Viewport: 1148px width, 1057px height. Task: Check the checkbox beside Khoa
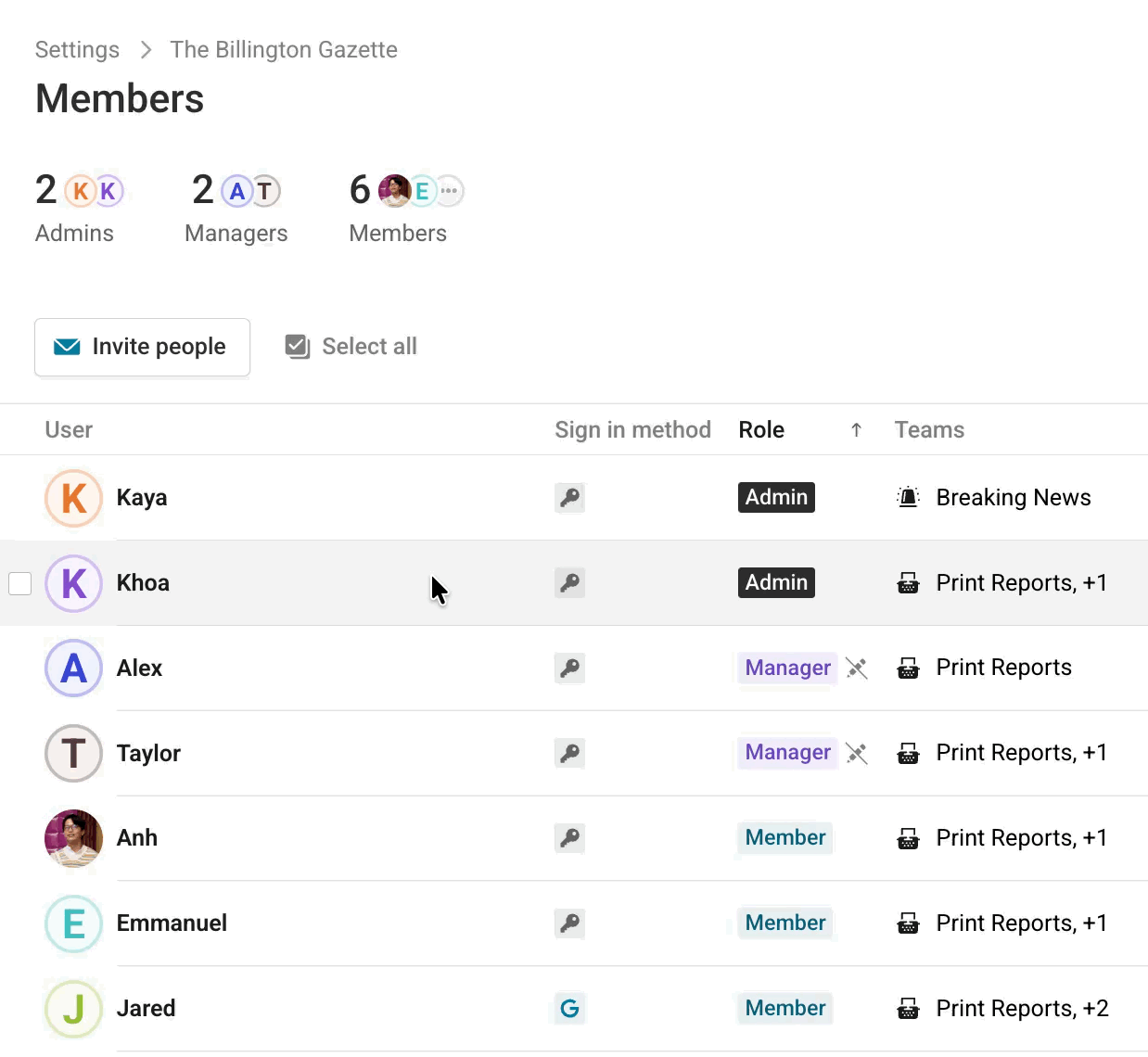pos(20,583)
